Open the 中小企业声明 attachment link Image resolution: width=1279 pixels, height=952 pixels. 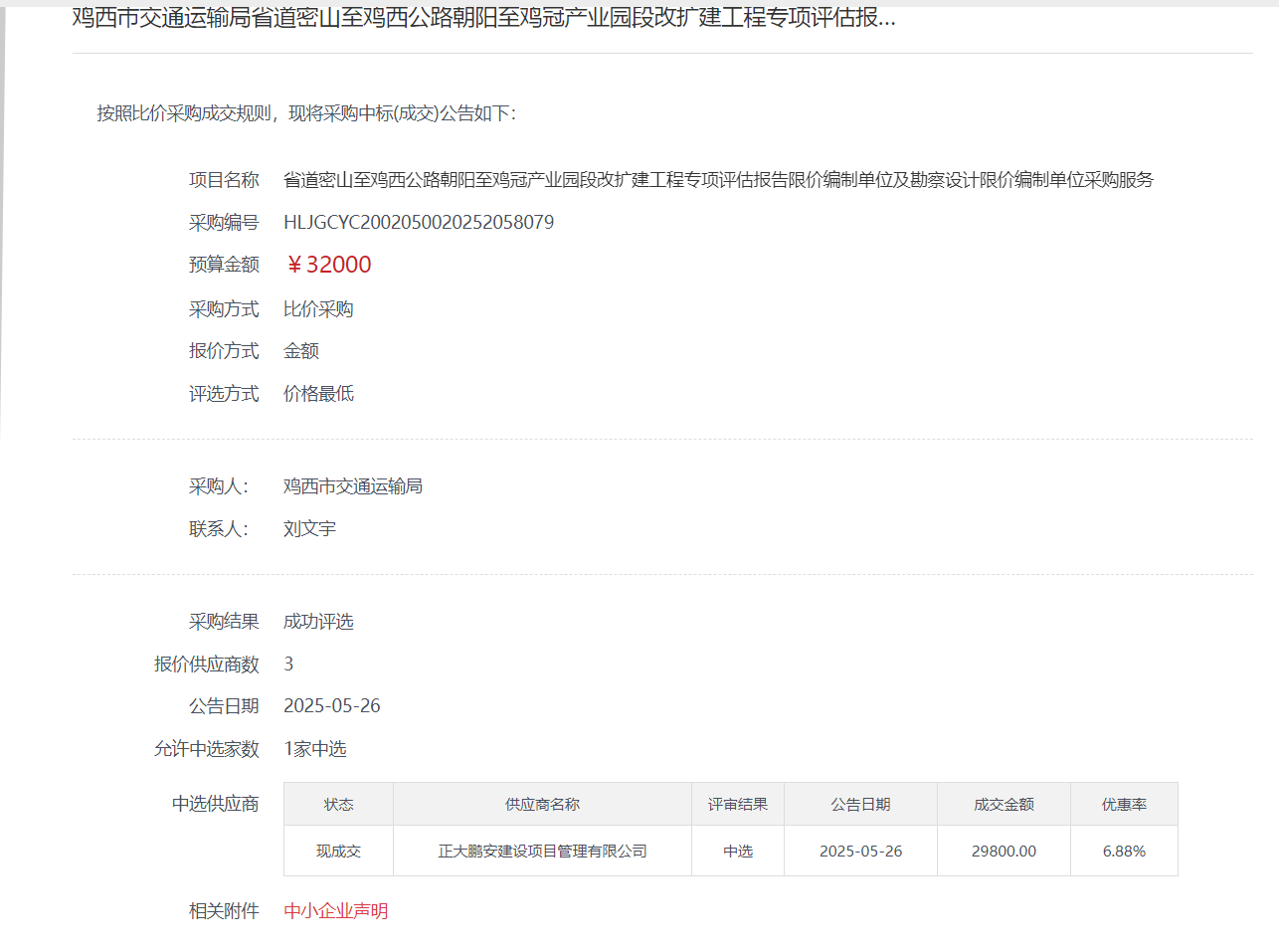(335, 911)
